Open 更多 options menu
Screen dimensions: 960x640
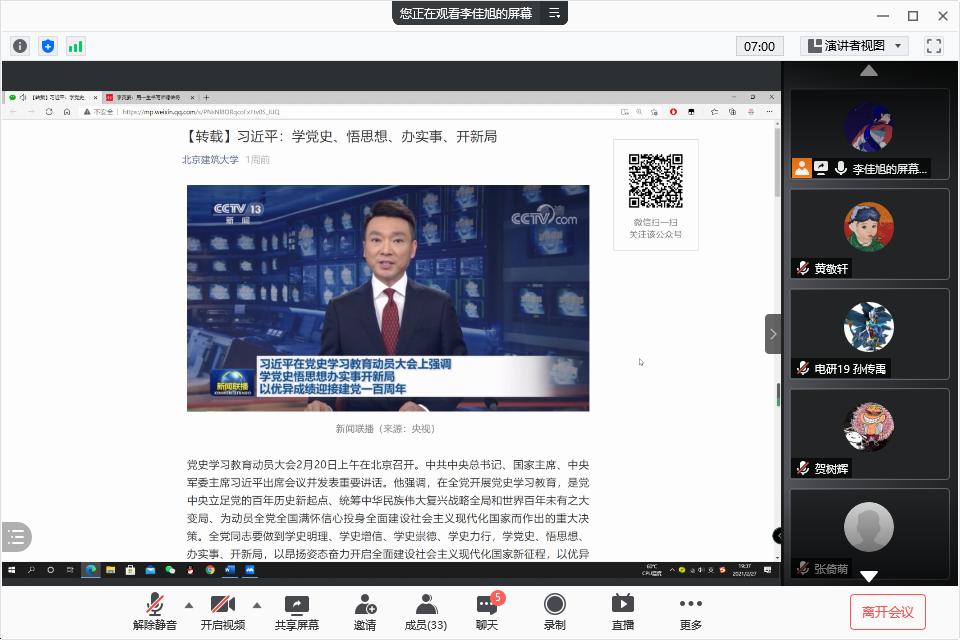click(x=690, y=611)
